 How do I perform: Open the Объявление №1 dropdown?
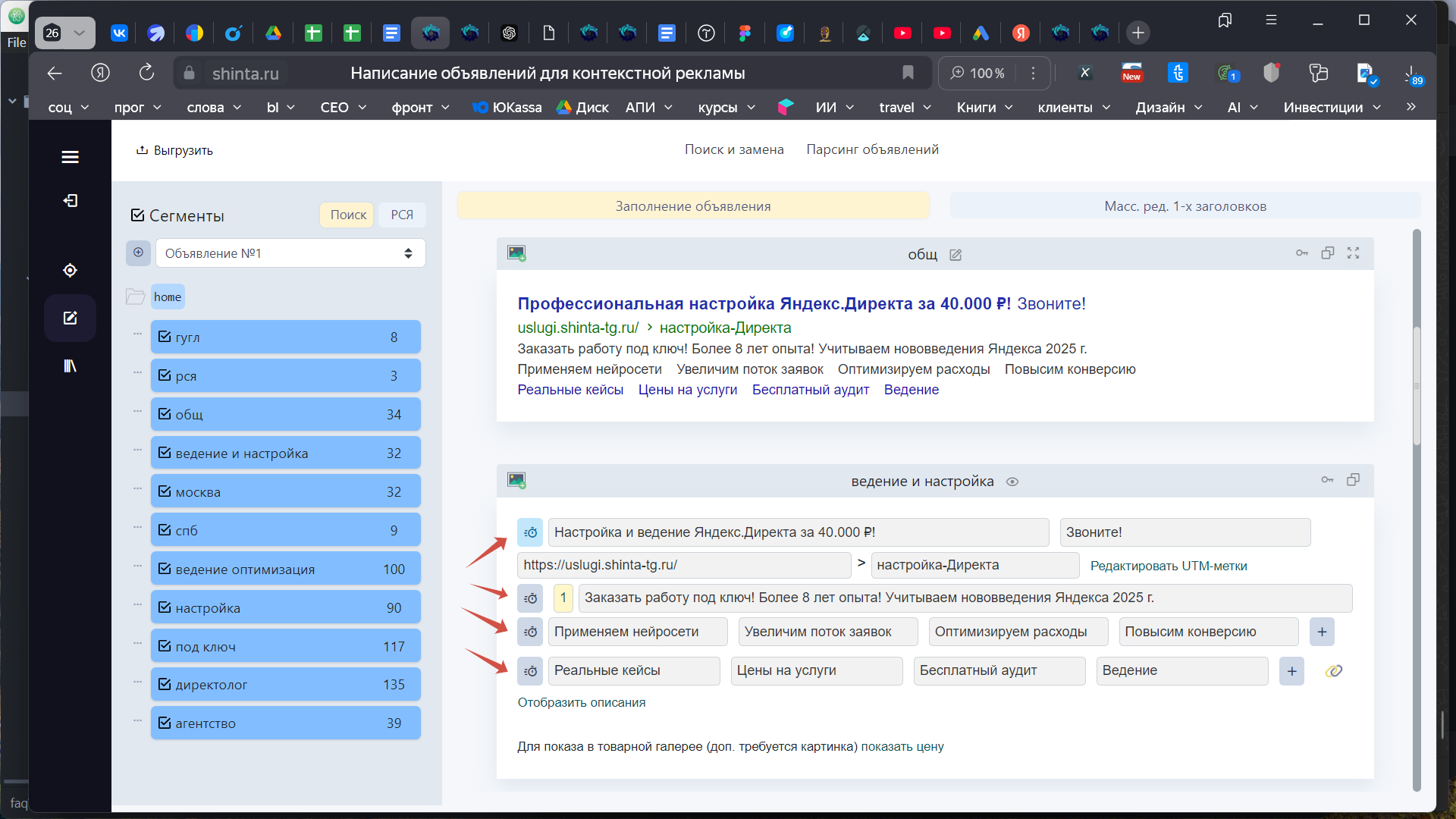pyautogui.click(x=290, y=253)
